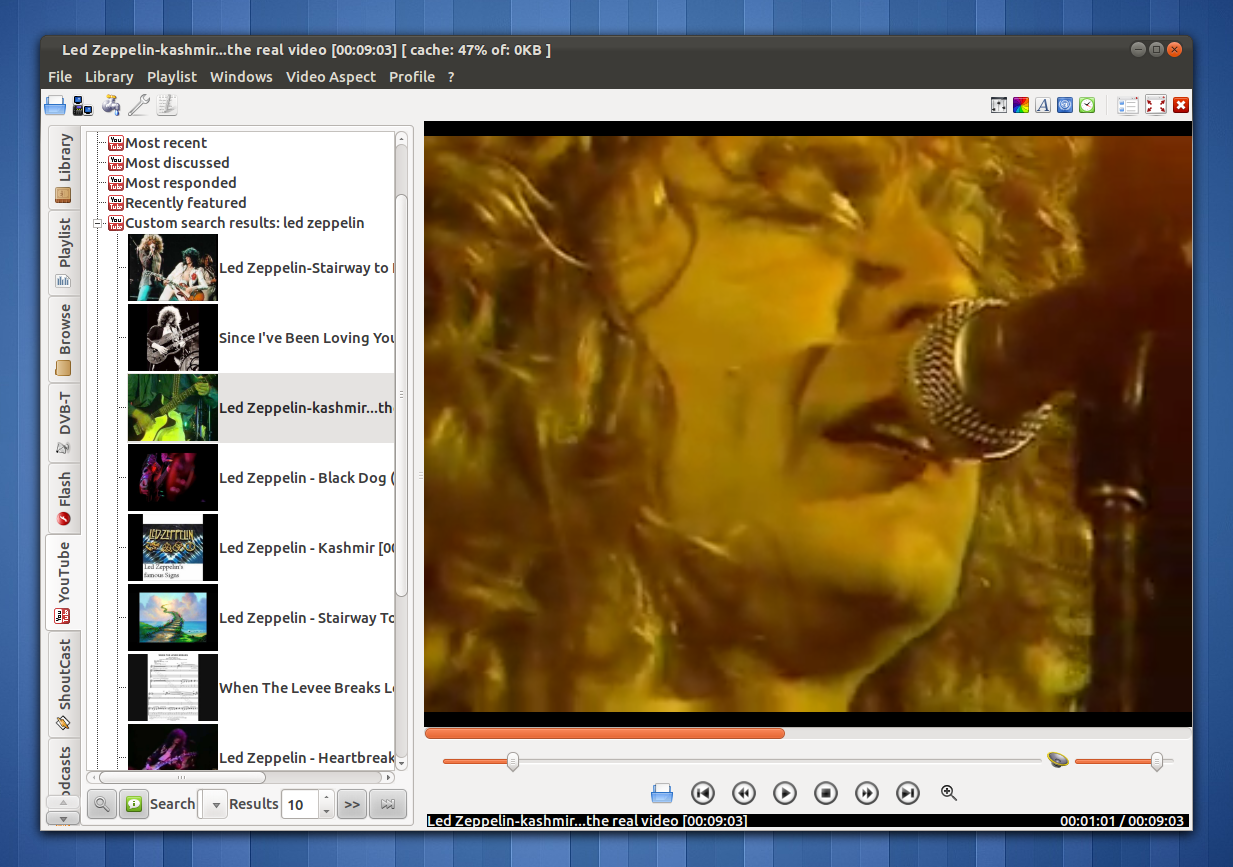Image resolution: width=1233 pixels, height=867 pixels.
Task: Open the Library menu
Action: tap(109, 77)
